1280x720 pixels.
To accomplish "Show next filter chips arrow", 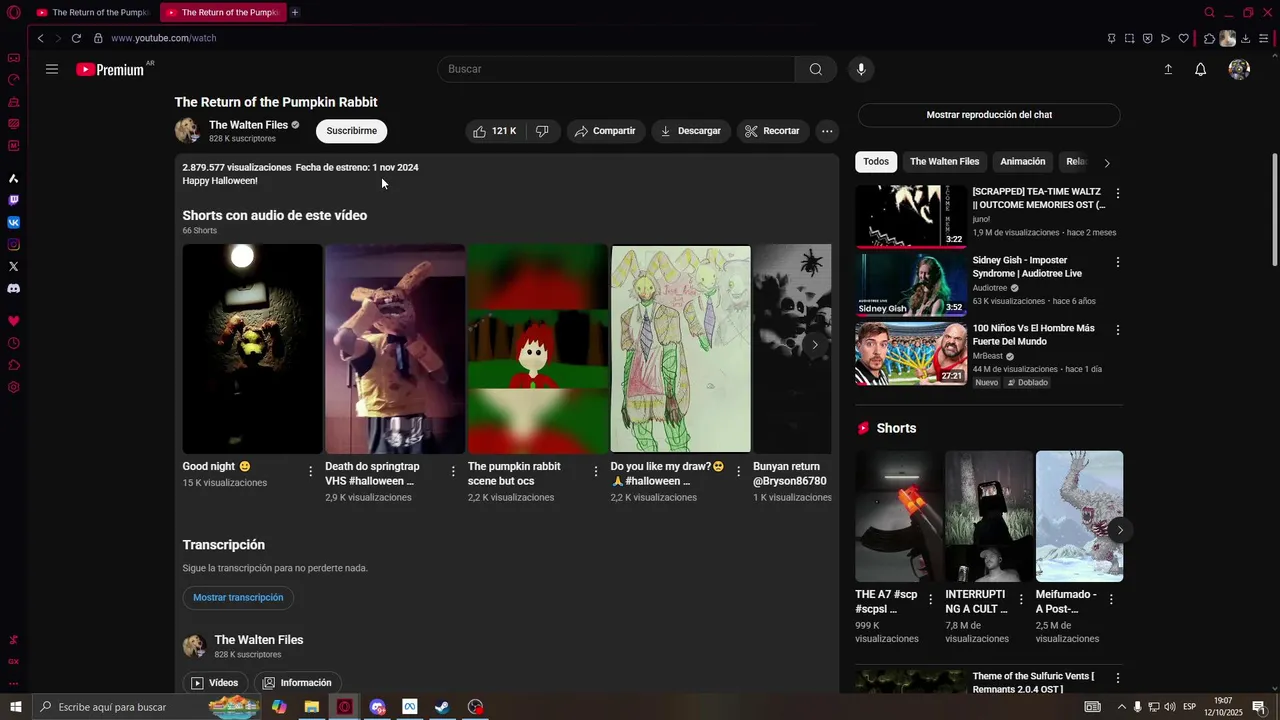I will coord(1106,163).
